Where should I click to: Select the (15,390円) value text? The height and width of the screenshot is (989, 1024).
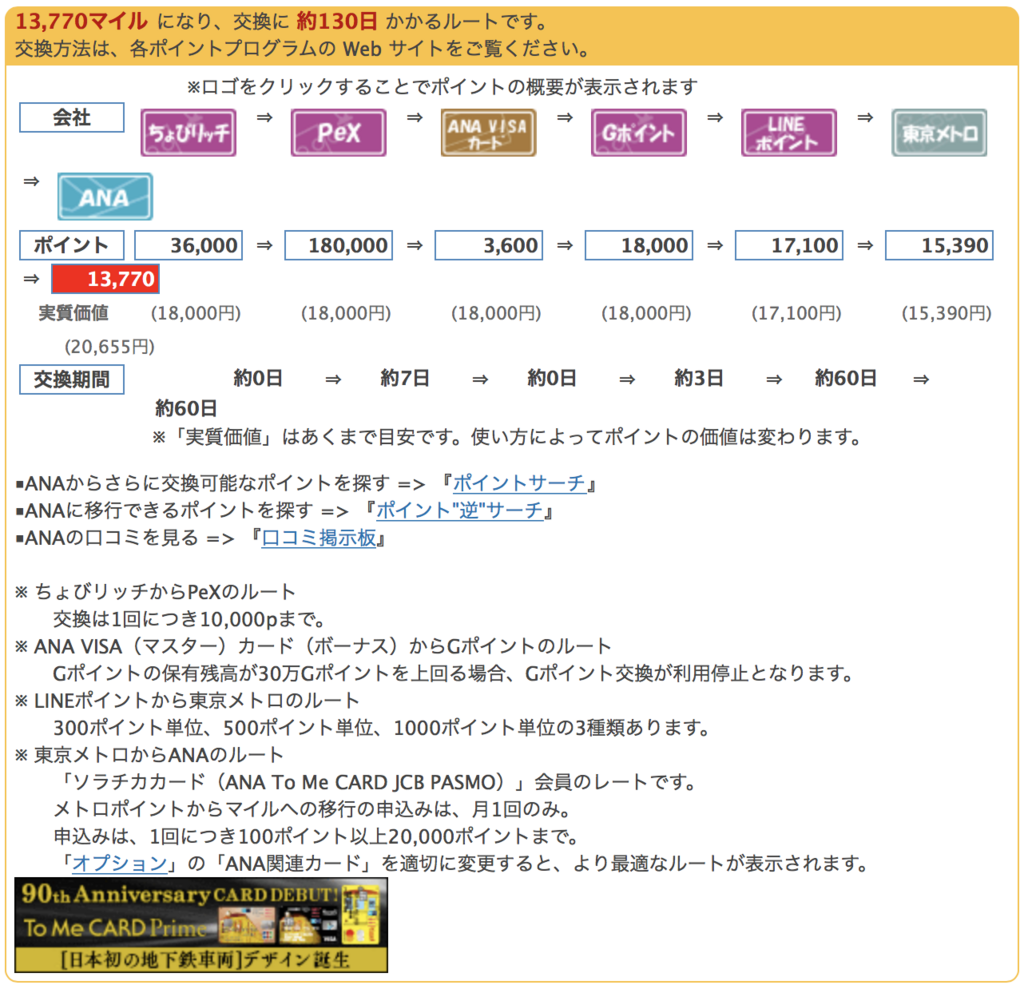click(x=947, y=313)
